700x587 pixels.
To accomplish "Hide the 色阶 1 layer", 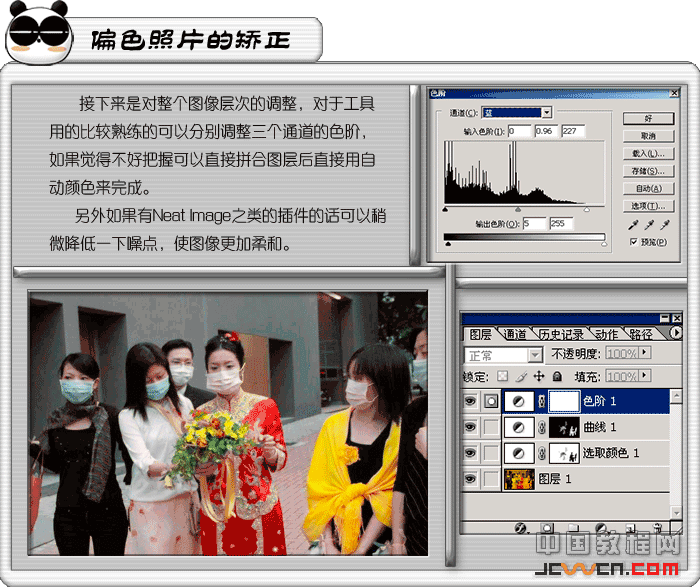I will [x=471, y=401].
